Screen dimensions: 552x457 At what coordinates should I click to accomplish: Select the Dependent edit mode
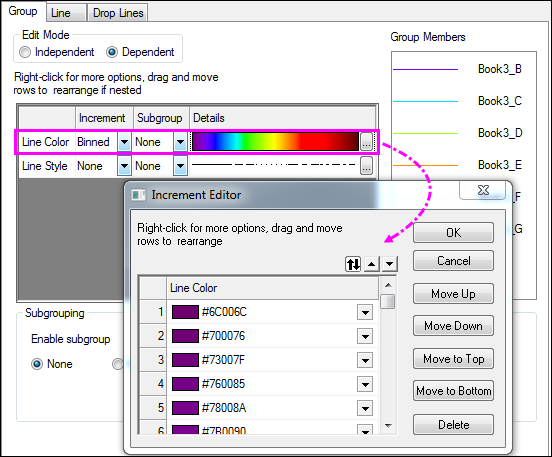112,52
